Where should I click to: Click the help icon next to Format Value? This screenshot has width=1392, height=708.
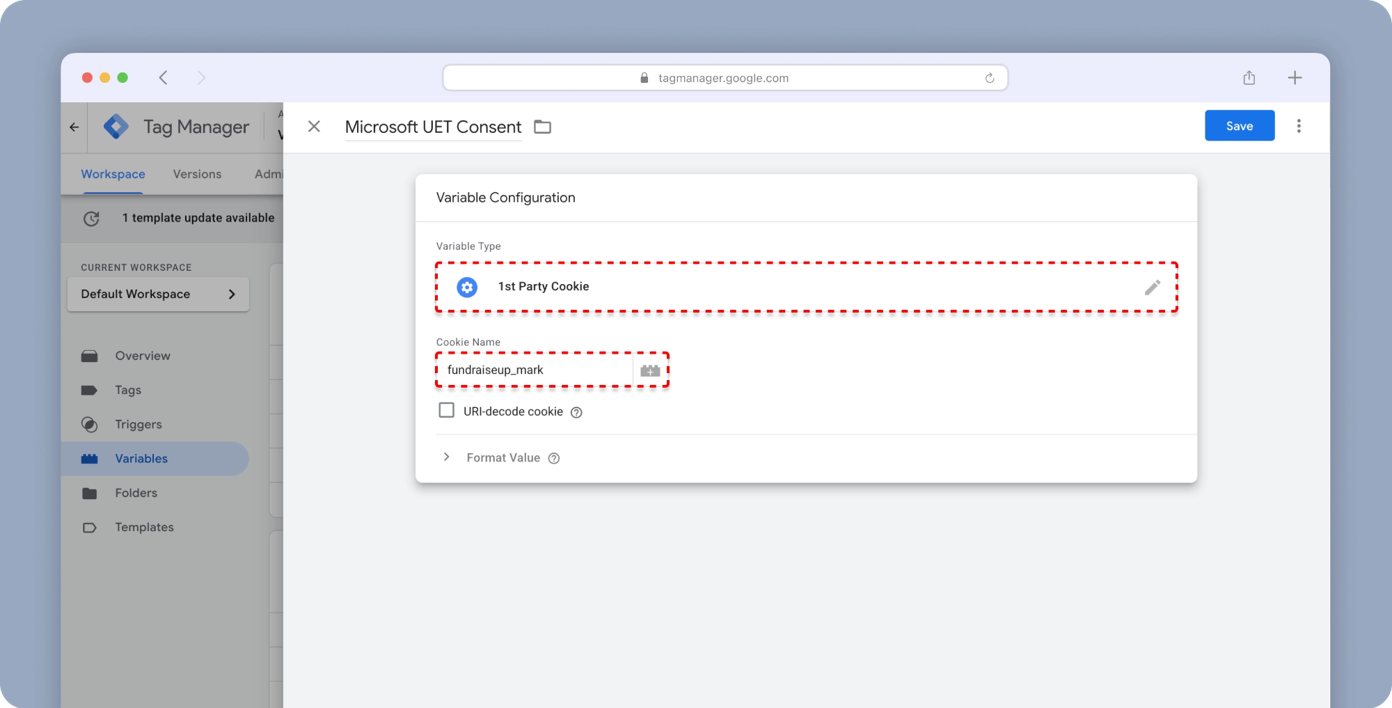click(x=554, y=458)
